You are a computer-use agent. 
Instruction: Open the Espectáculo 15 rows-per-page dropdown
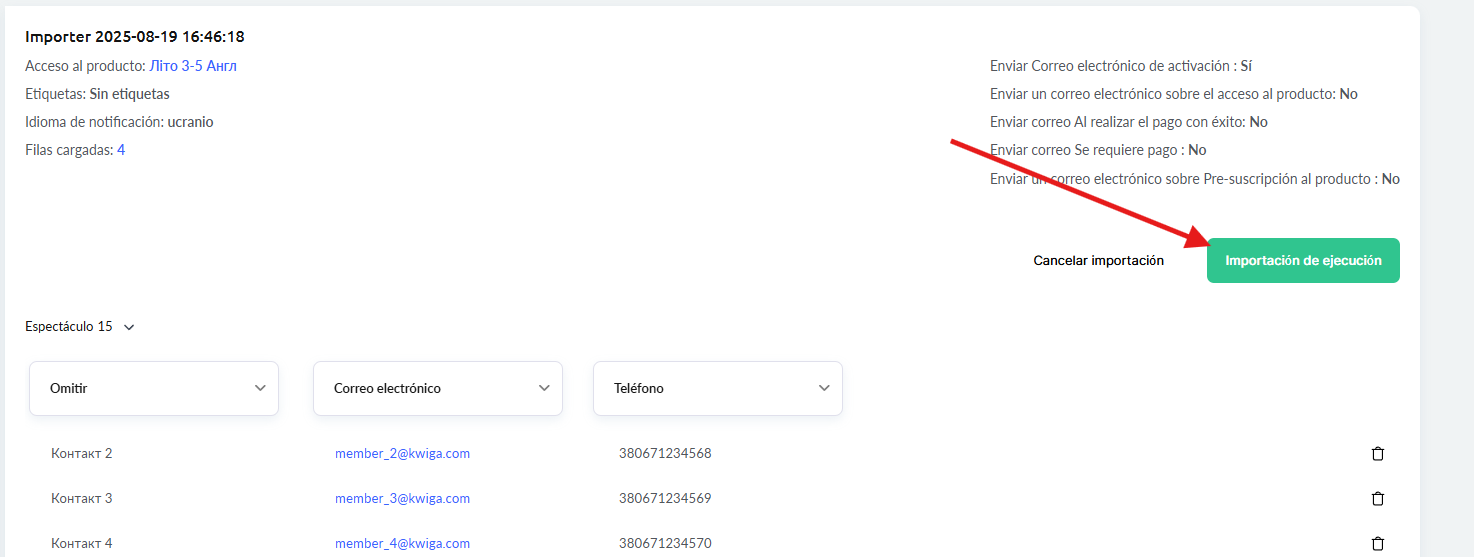80,327
